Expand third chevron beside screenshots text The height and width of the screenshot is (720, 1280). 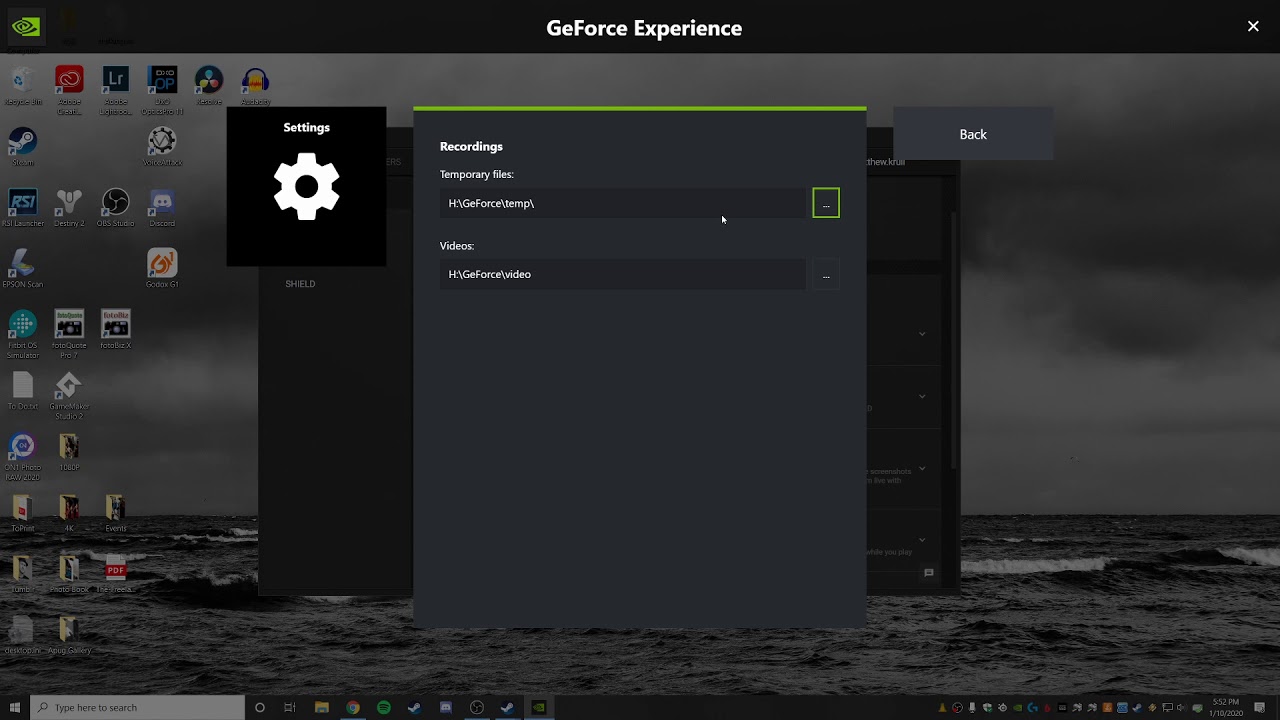(922, 468)
